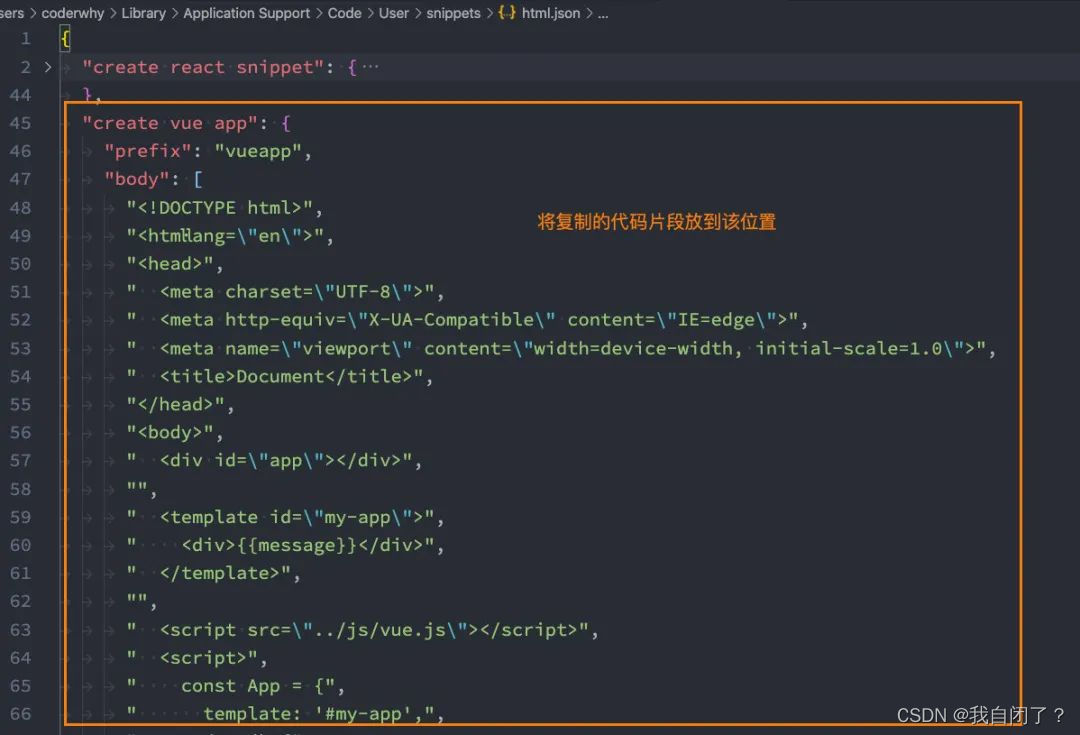
Task: Click the trailing ellipsis breadcrumb item
Action: tap(603, 13)
